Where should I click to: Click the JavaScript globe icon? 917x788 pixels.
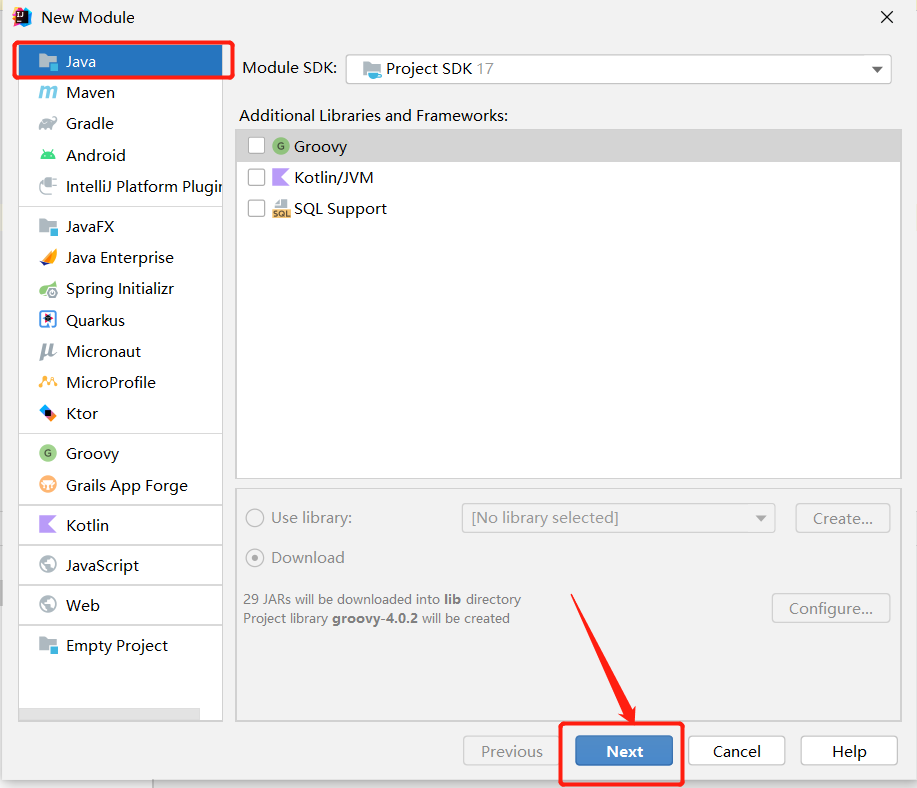(48, 565)
